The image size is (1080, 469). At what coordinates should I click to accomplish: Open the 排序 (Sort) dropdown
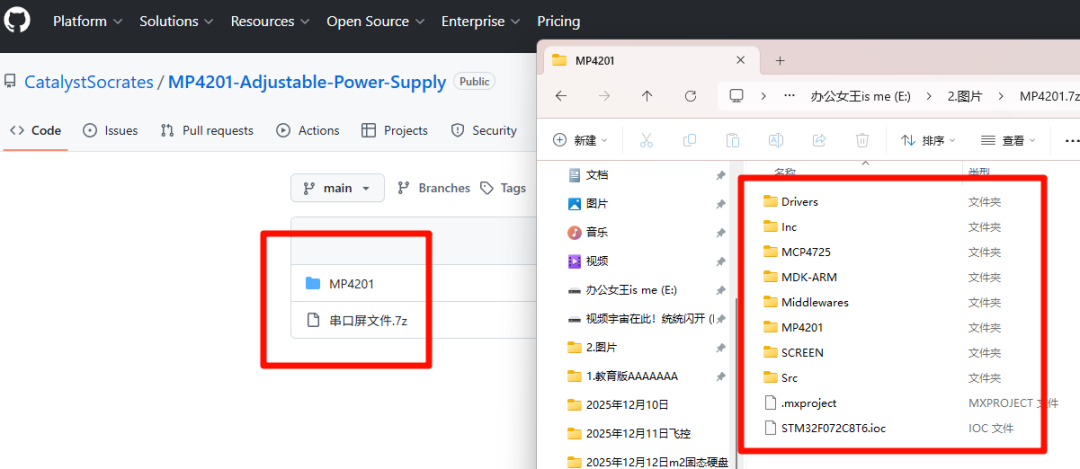click(x=928, y=140)
